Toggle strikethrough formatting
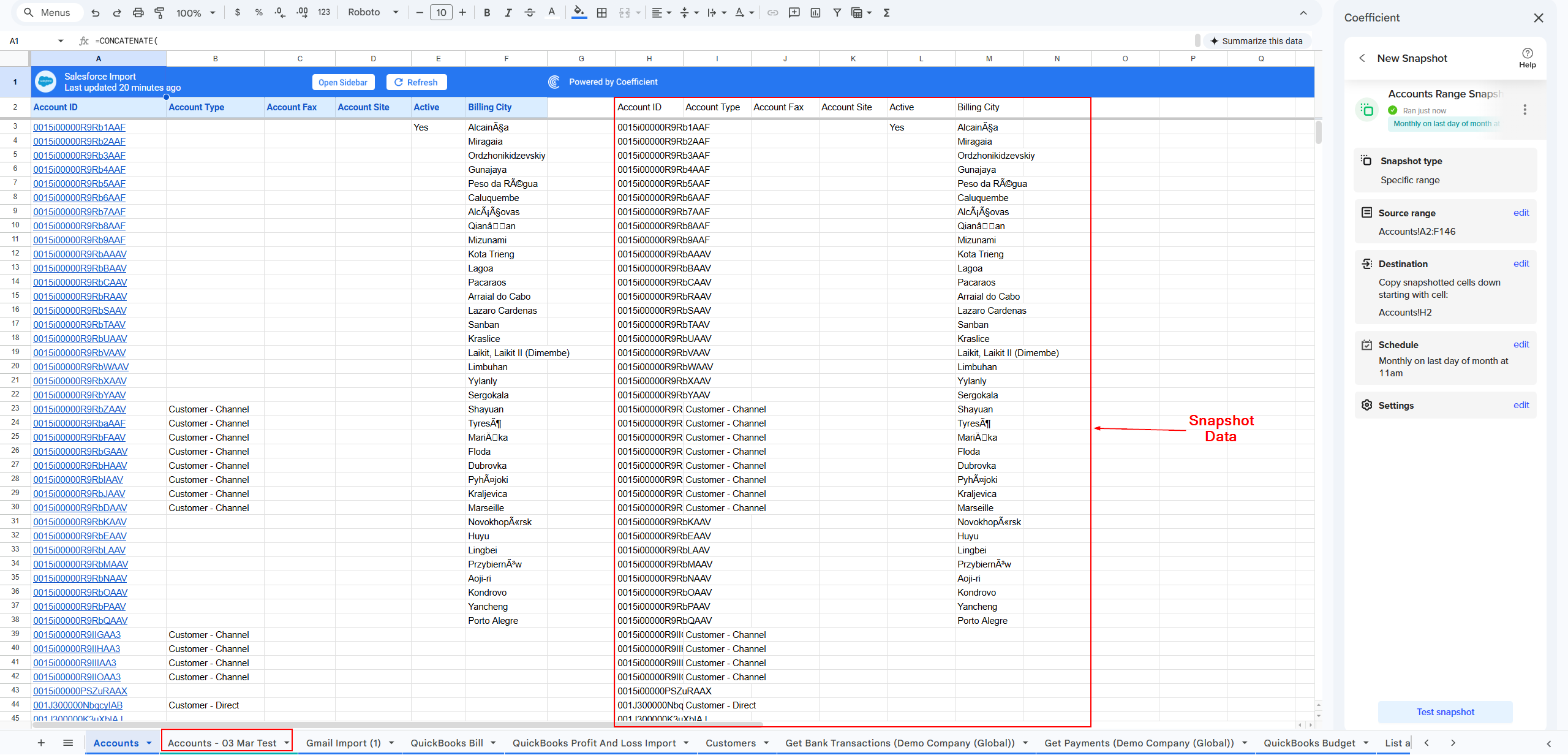The image size is (1568, 755). click(x=530, y=12)
